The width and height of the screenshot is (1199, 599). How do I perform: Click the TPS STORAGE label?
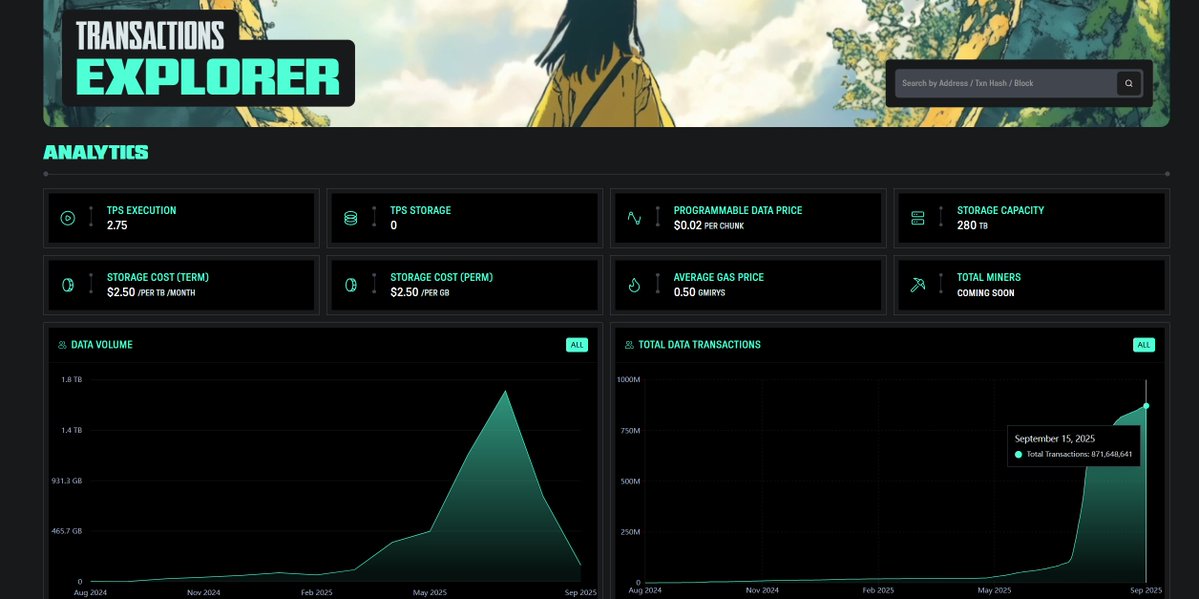point(421,210)
